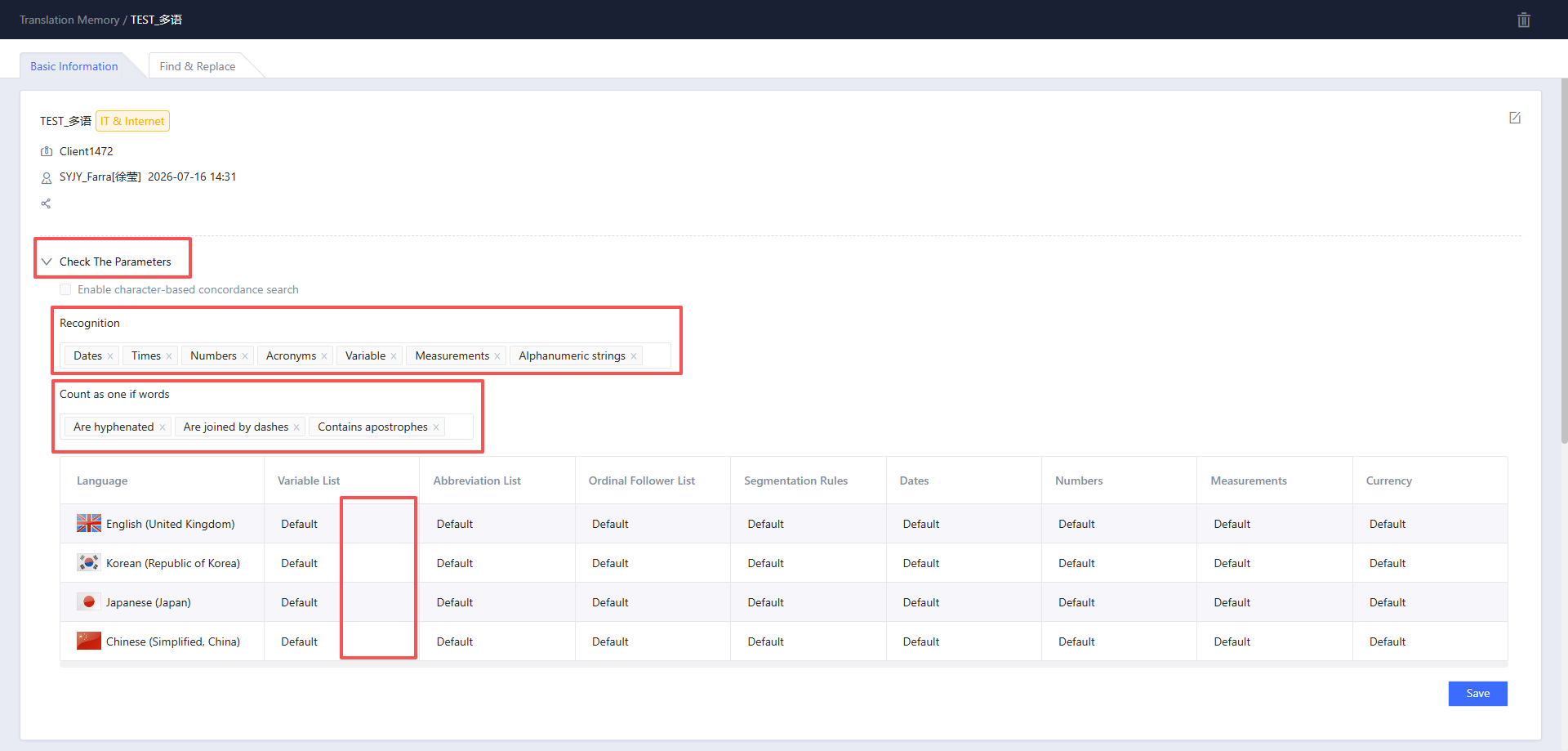Collapse the Check The Parameters section
Screen dimensions: 1568x751
point(47,262)
